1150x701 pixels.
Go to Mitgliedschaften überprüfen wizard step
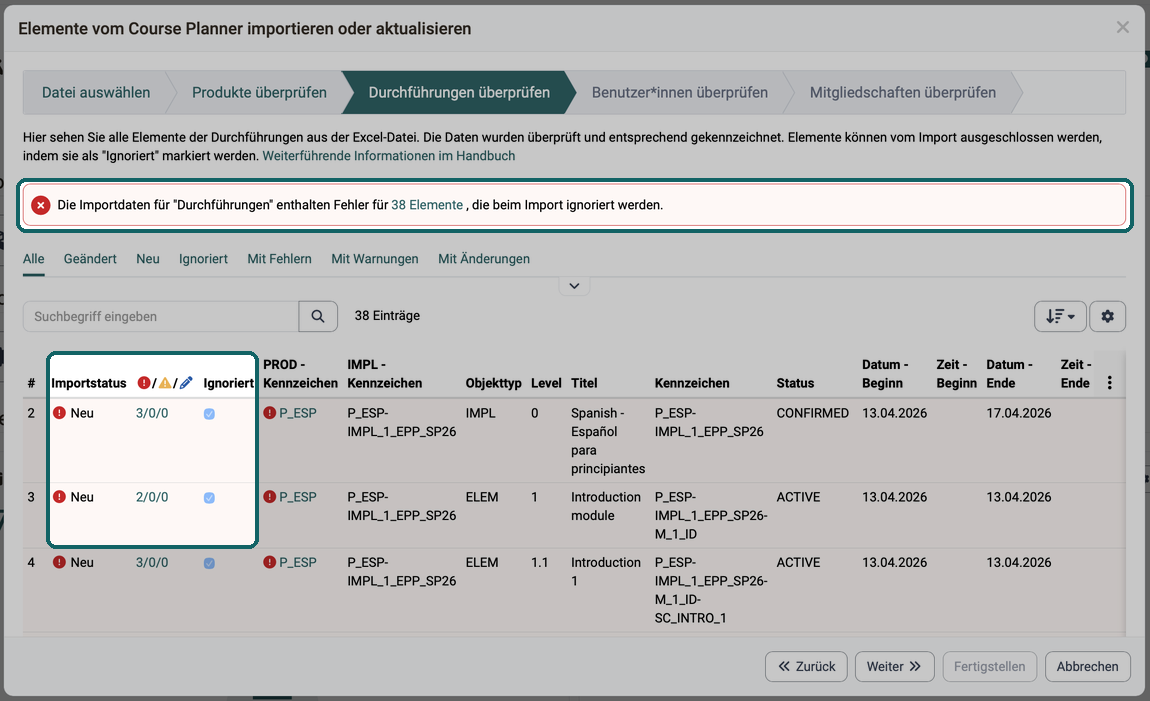[903, 92]
